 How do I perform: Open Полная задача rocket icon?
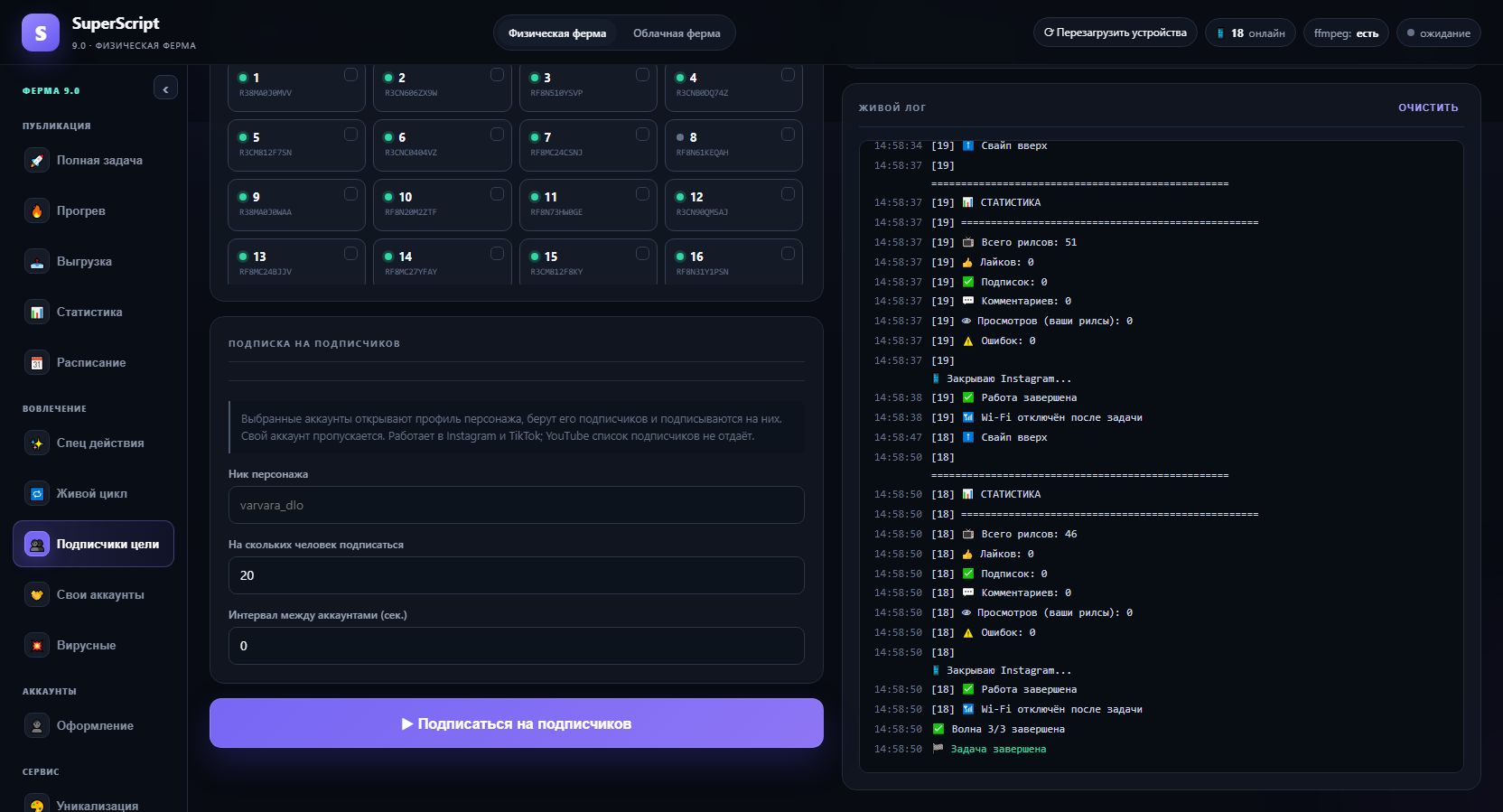pyautogui.click(x=37, y=161)
